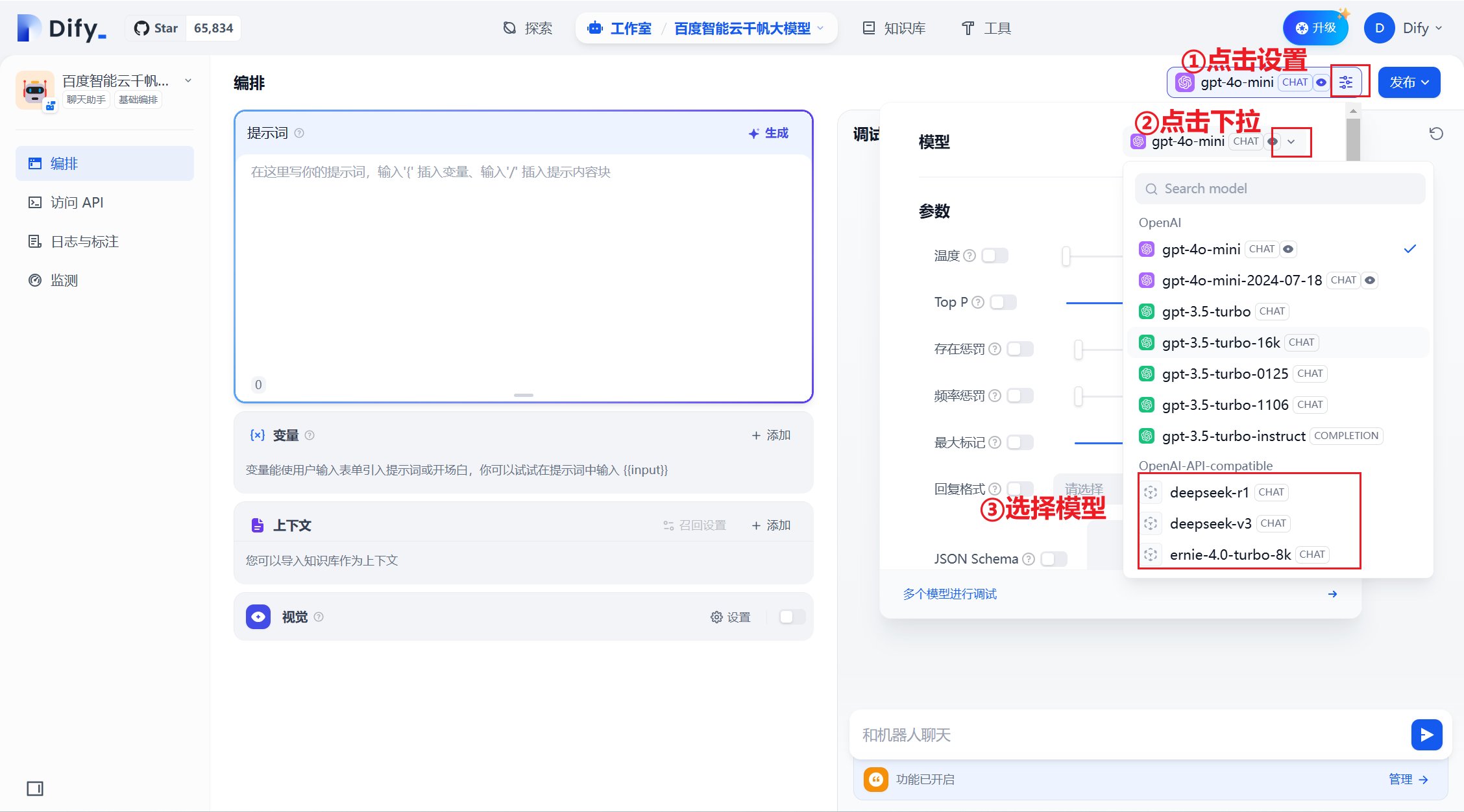This screenshot has height=812, width=1464.
Task: Open the 请选择 reply format dropdown
Action: (x=1088, y=489)
